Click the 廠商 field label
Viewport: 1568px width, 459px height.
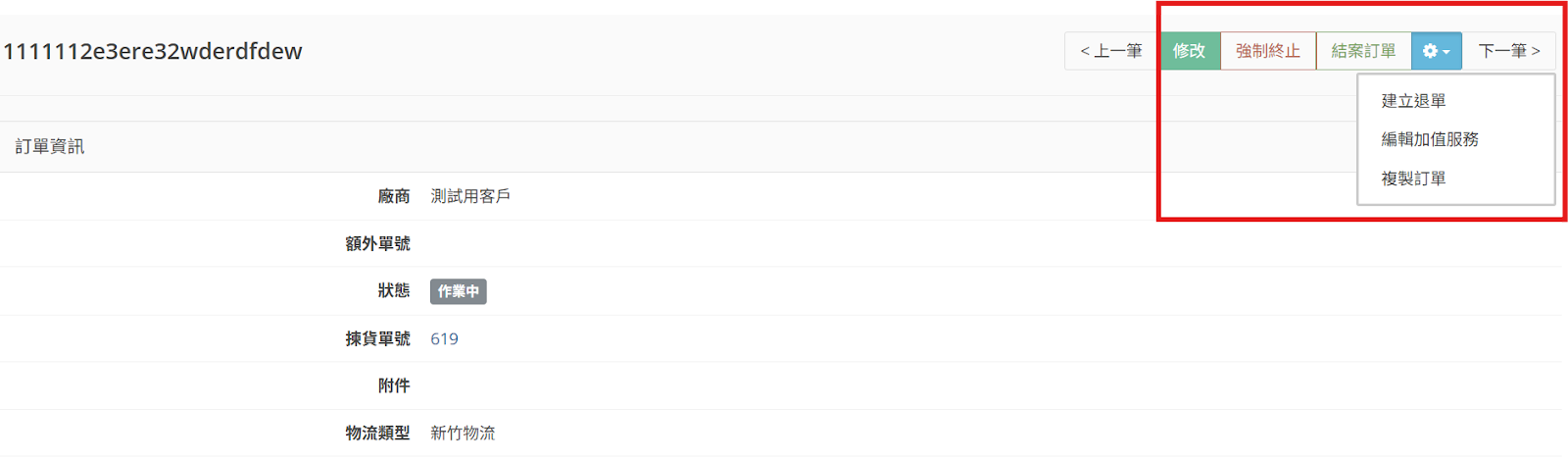click(394, 196)
